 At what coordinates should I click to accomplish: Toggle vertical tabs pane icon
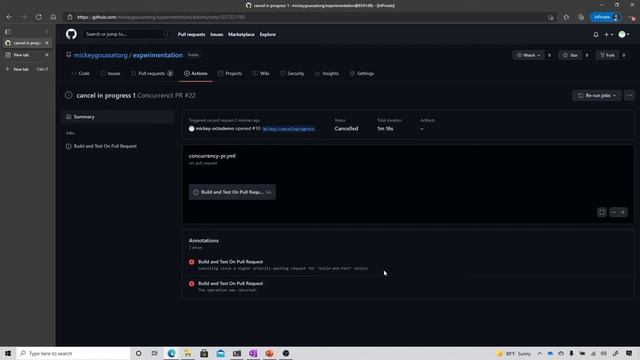8,31
